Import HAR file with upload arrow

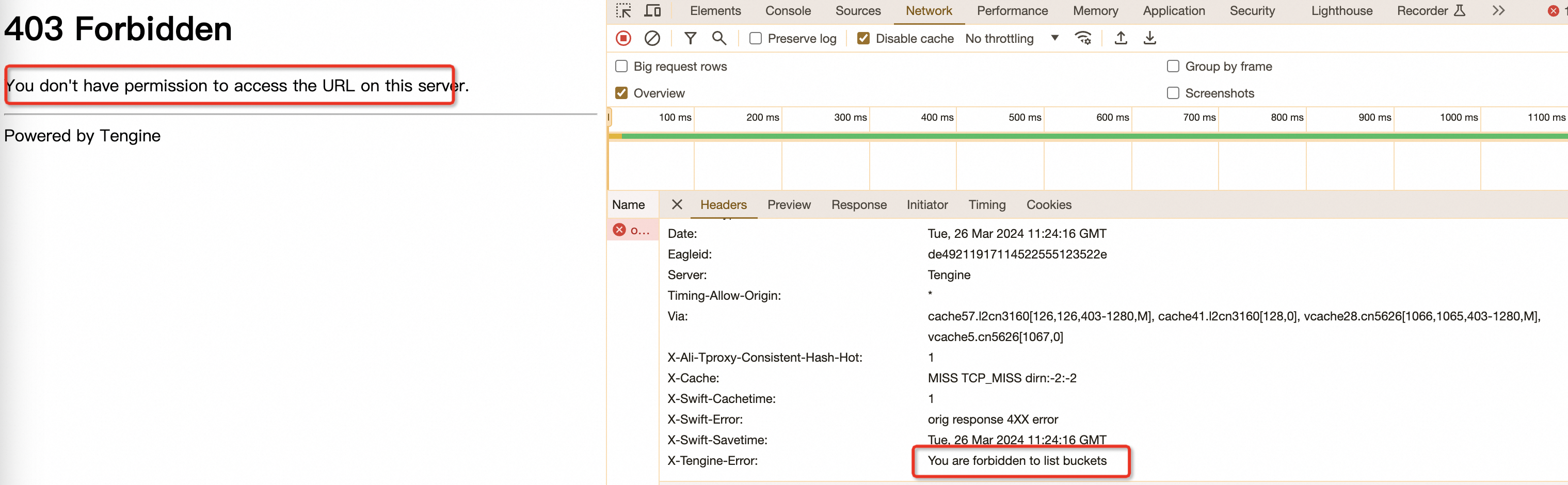click(x=1121, y=38)
